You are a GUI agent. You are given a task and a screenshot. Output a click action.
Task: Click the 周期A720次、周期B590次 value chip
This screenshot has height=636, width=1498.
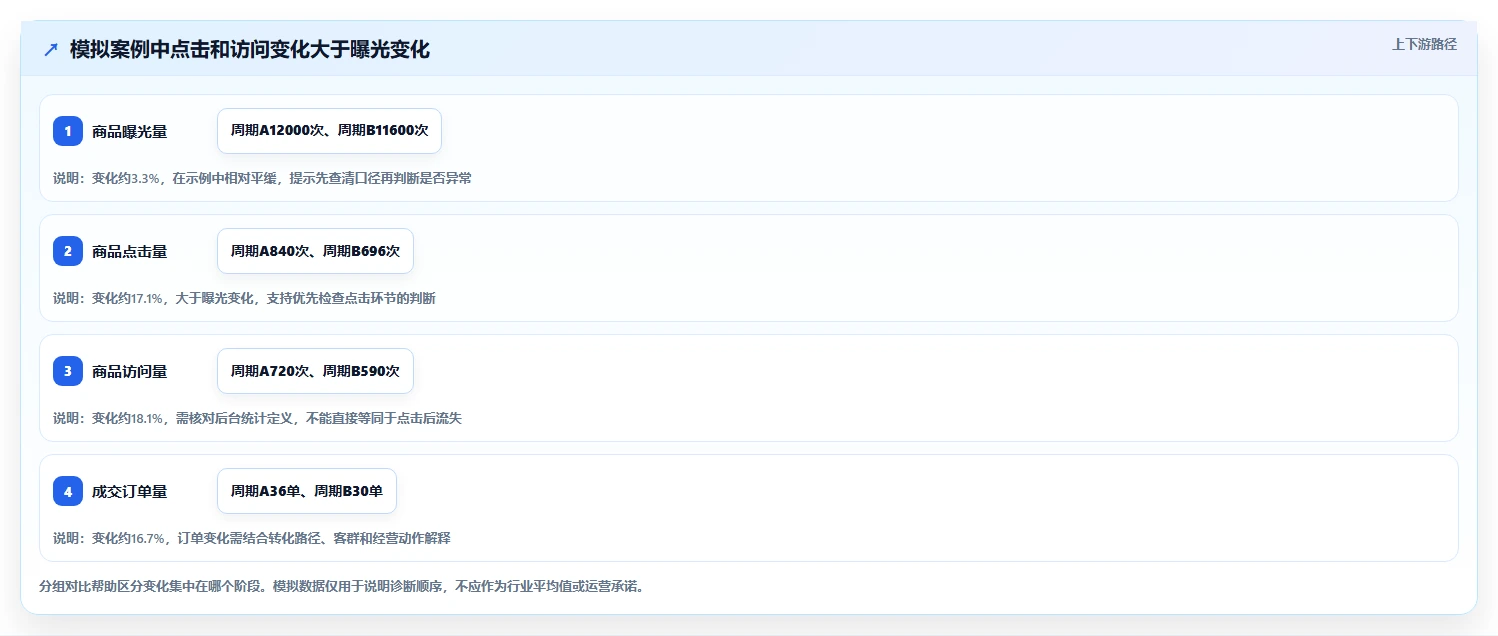coord(315,371)
